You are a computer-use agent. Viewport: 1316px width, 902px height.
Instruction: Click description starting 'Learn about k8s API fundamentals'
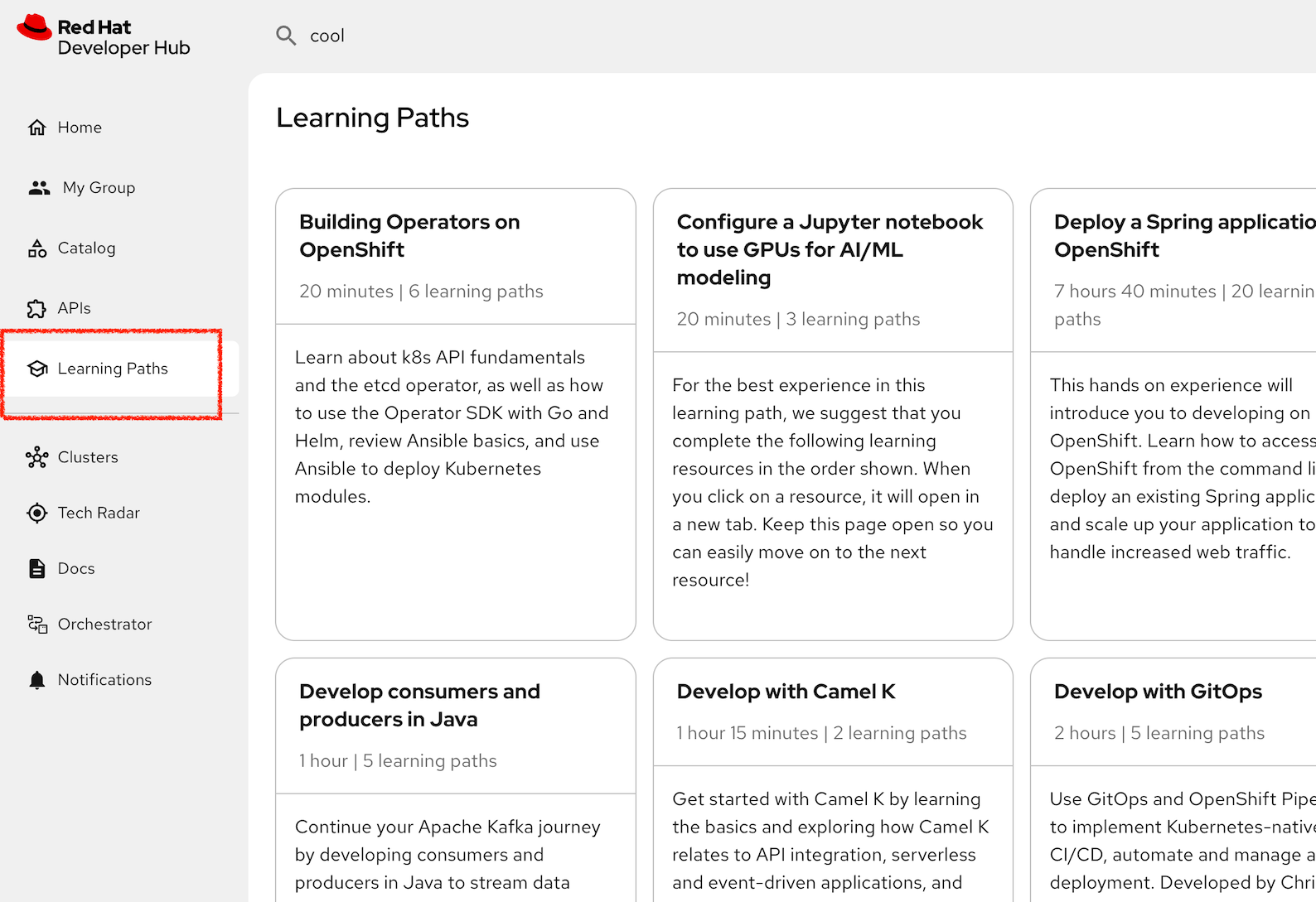452,427
